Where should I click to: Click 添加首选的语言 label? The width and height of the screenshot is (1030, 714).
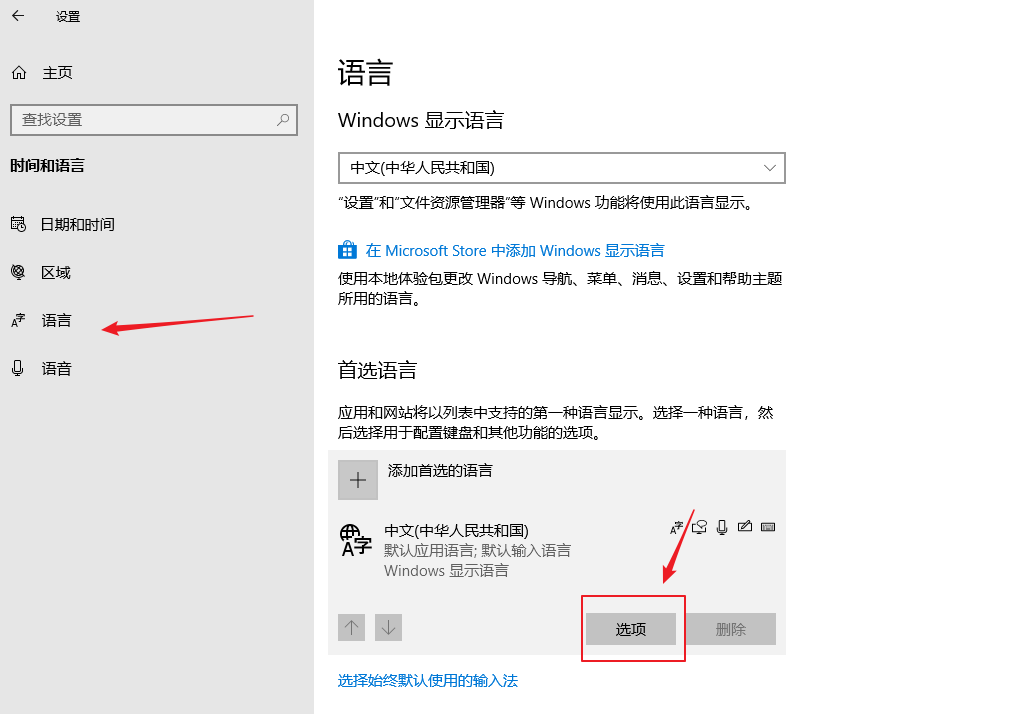440,470
